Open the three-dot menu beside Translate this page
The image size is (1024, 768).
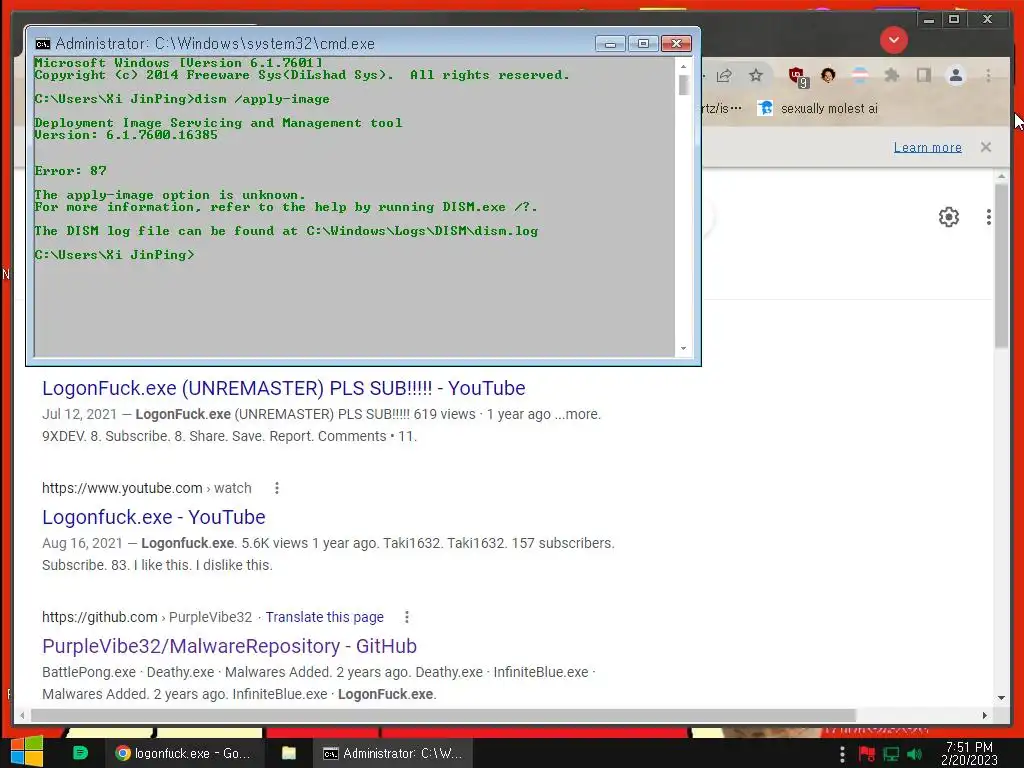[406, 617]
